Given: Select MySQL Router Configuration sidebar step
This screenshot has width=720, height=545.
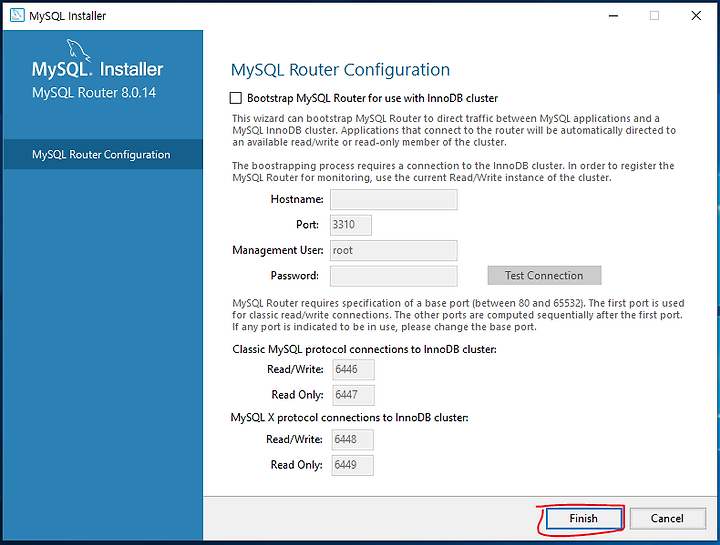Looking at the screenshot, I should click(103, 154).
